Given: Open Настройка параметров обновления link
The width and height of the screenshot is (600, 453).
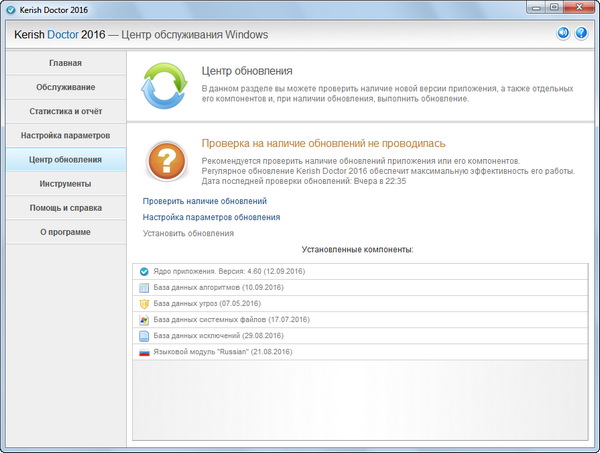Looking at the screenshot, I should (211, 217).
